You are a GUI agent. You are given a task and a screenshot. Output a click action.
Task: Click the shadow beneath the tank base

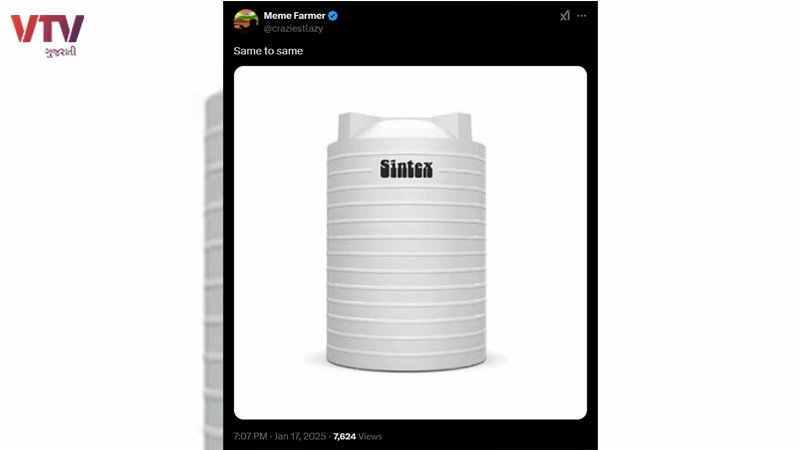406,365
